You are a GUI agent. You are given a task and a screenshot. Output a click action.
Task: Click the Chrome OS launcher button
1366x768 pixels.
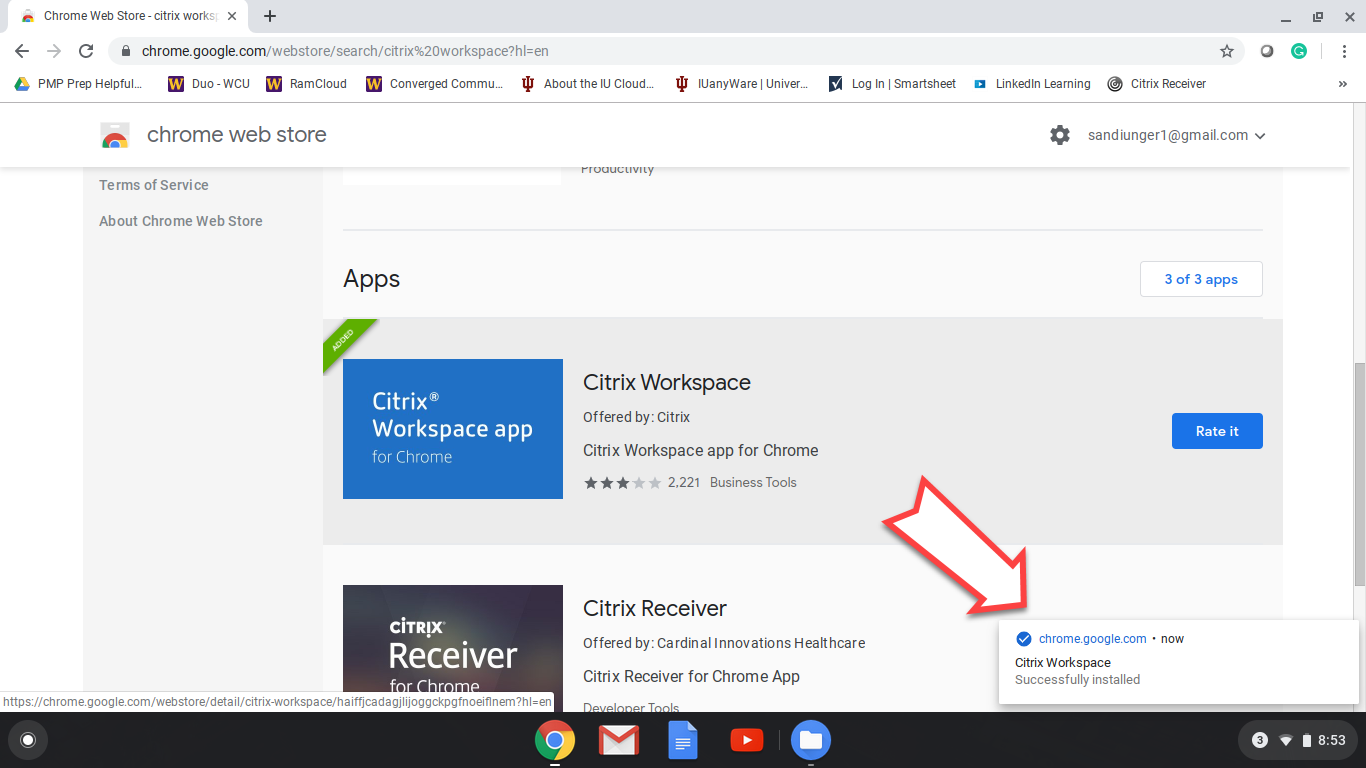click(x=28, y=740)
